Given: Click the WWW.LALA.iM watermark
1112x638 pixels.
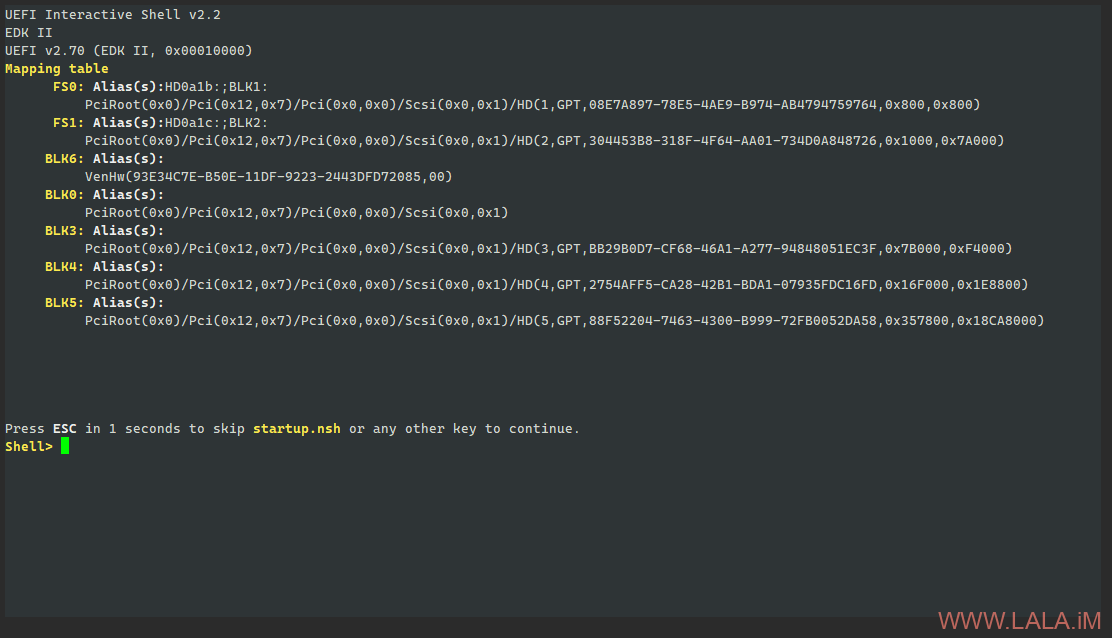Looking at the screenshot, I should (x=1019, y=620).
